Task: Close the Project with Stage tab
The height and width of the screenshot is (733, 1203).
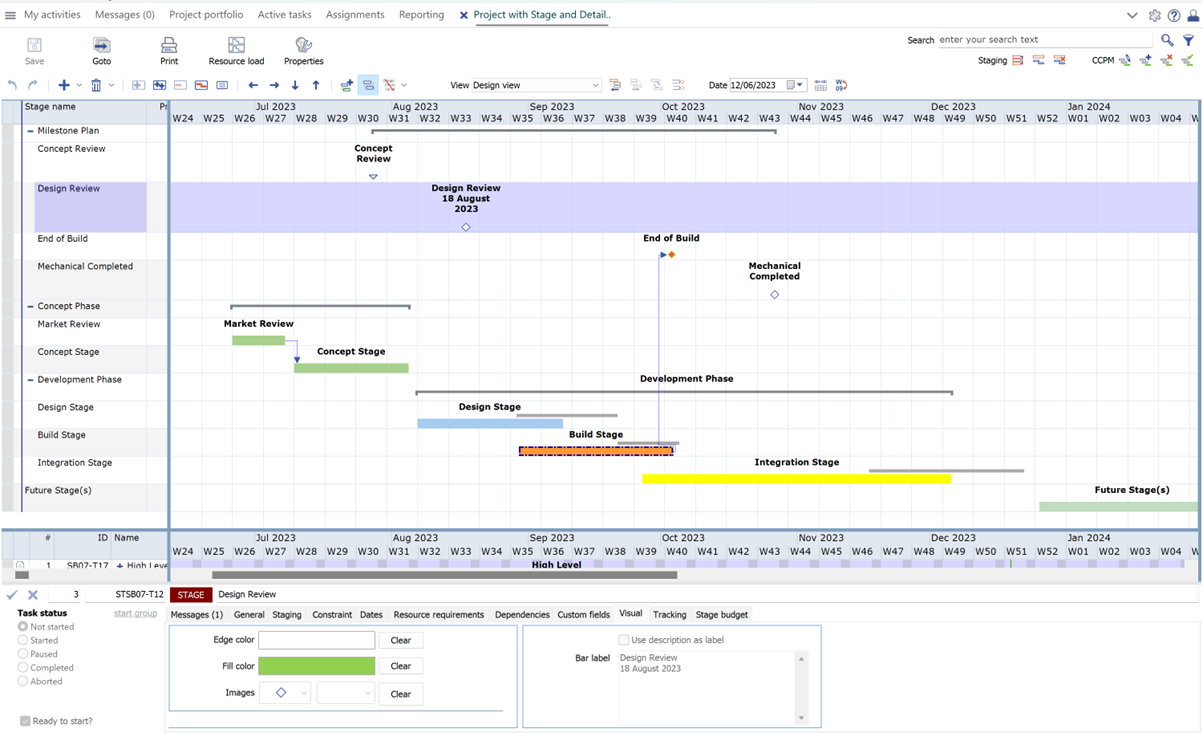Action: (x=464, y=15)
